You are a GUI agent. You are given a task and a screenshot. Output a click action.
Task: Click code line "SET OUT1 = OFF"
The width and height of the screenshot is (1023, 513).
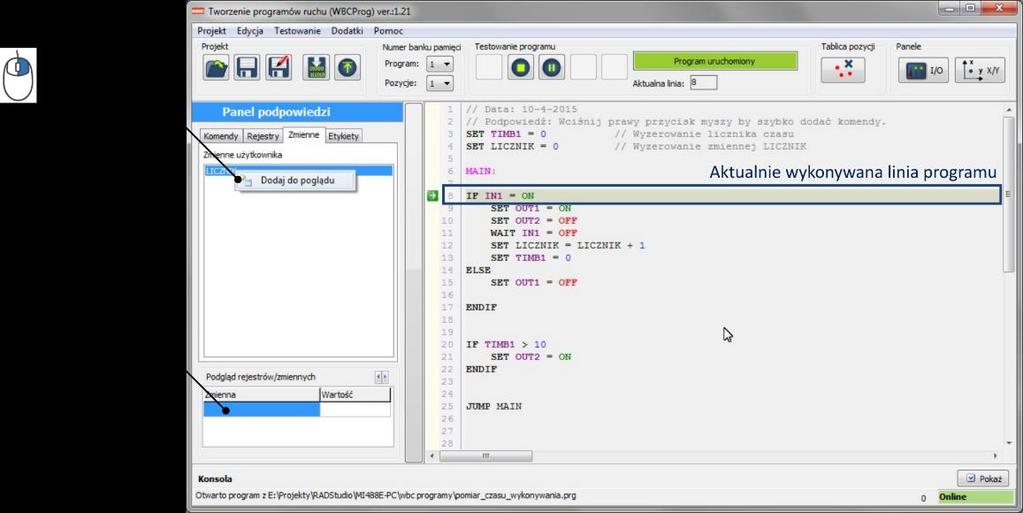534,283
